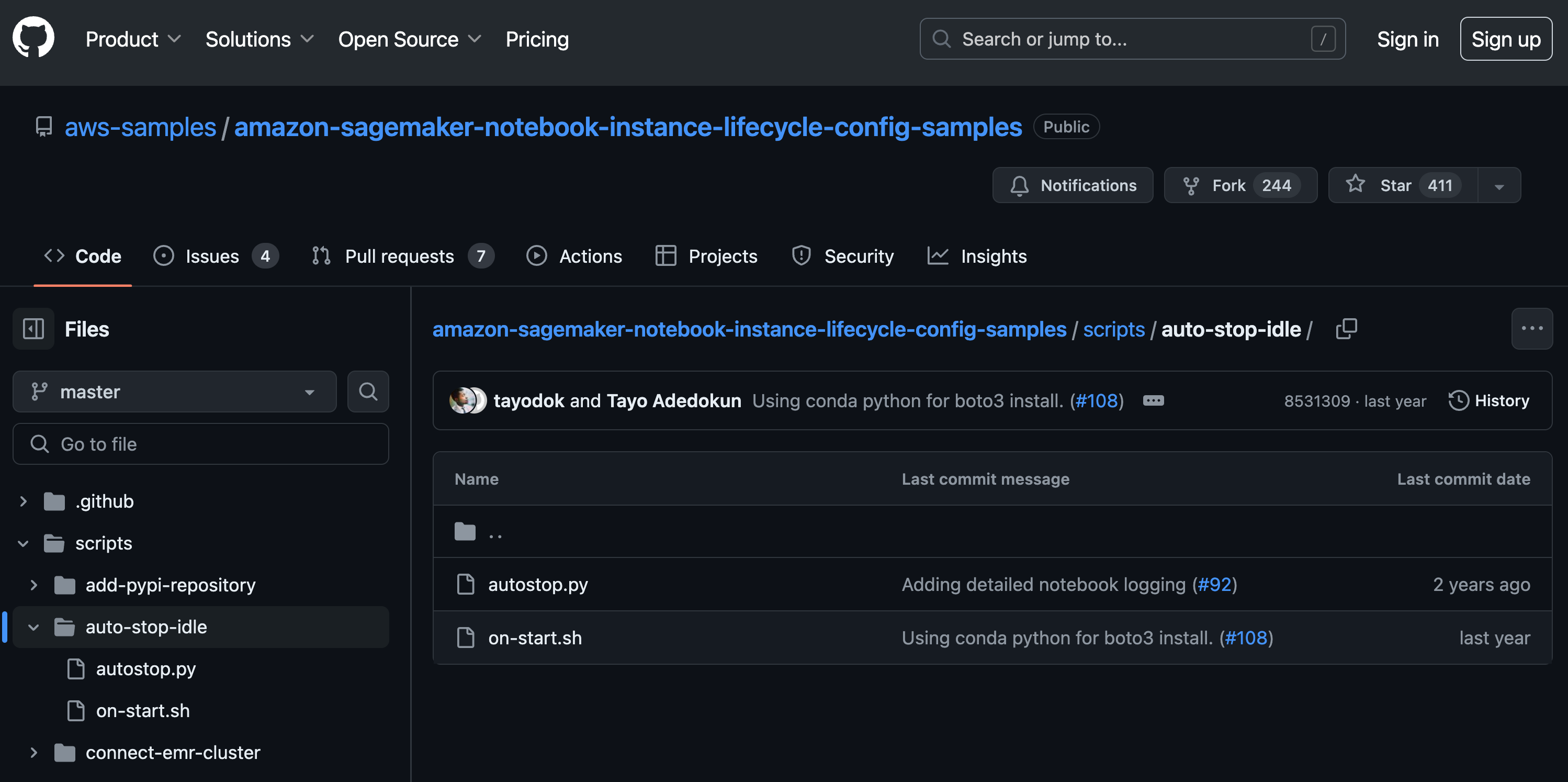1568x782 pixels.
Task: Focus the Go to file input
Action: pyautogui.click(x=201, y=444)
